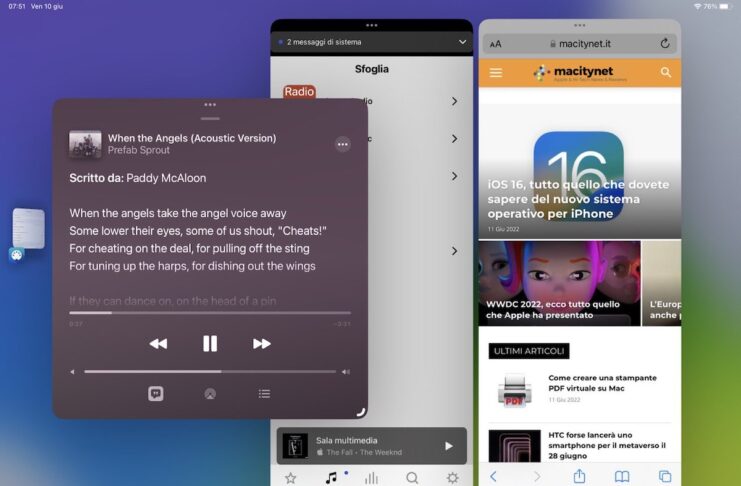
Task: Click the HTC article thumbnail image
Action: tap(515, 446)
